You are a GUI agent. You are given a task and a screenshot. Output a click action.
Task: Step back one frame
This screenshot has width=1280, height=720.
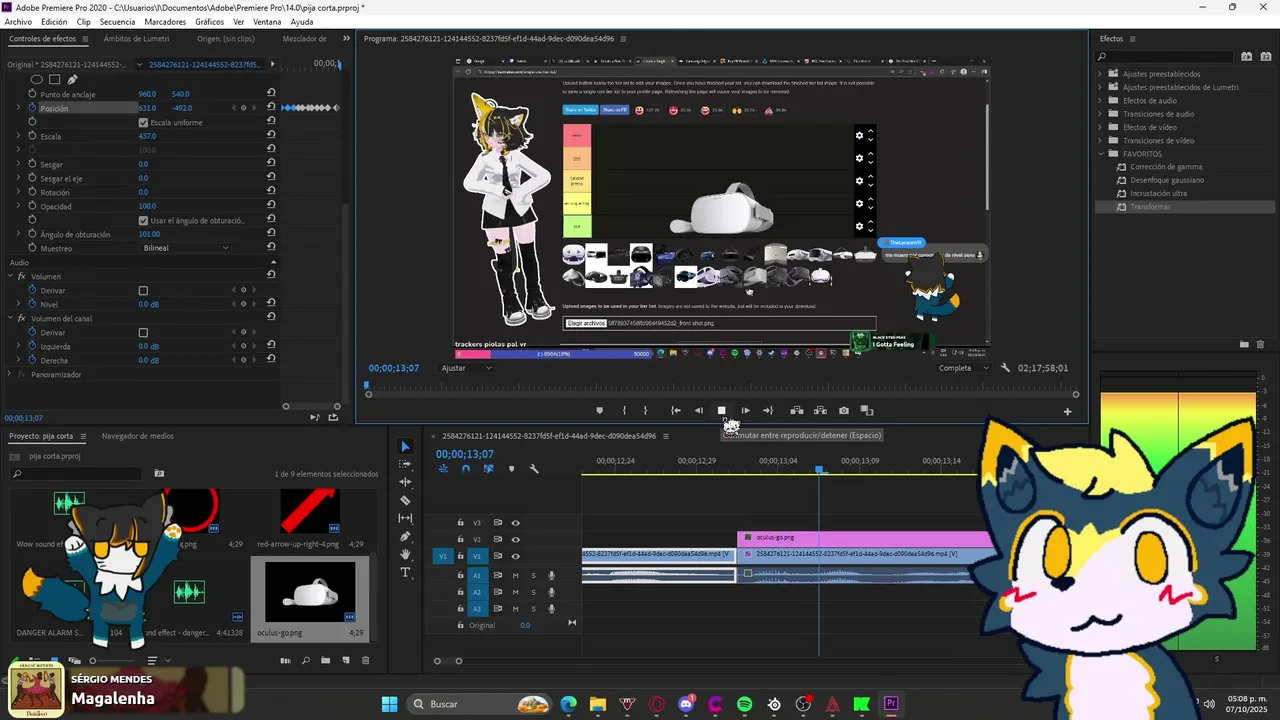tap(699, 410)
